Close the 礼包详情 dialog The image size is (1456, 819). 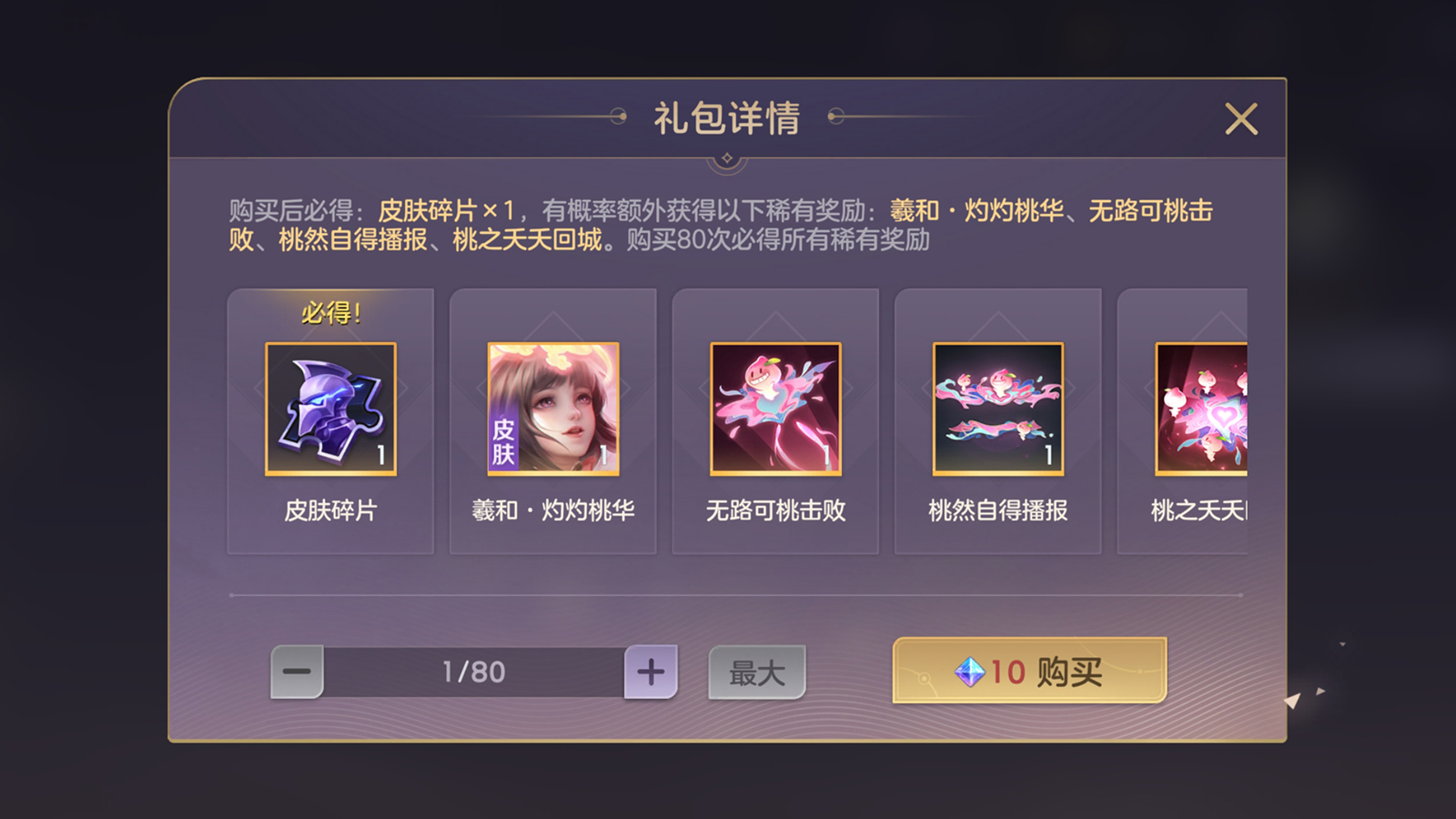pos(1241,119)
